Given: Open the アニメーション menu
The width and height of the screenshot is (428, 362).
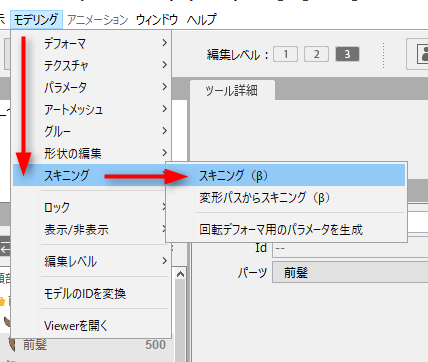Looking at the screenshot, I should (97, 20).
